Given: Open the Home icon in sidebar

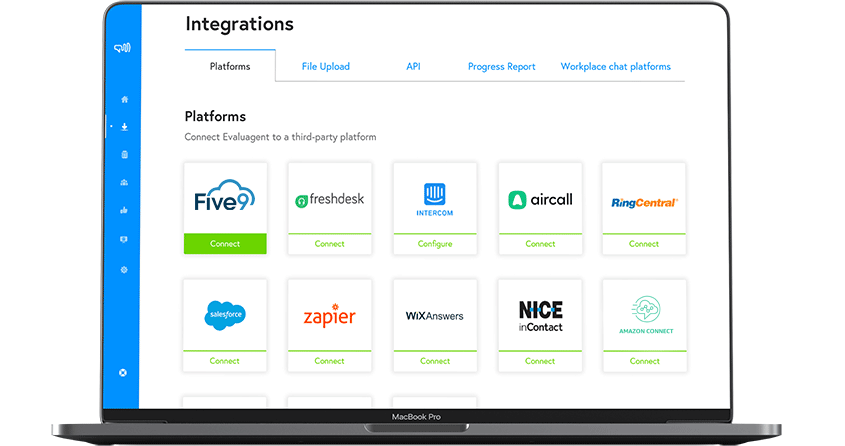Looking at the screenshot, I should pyautogui.click(x=124, y=99).
